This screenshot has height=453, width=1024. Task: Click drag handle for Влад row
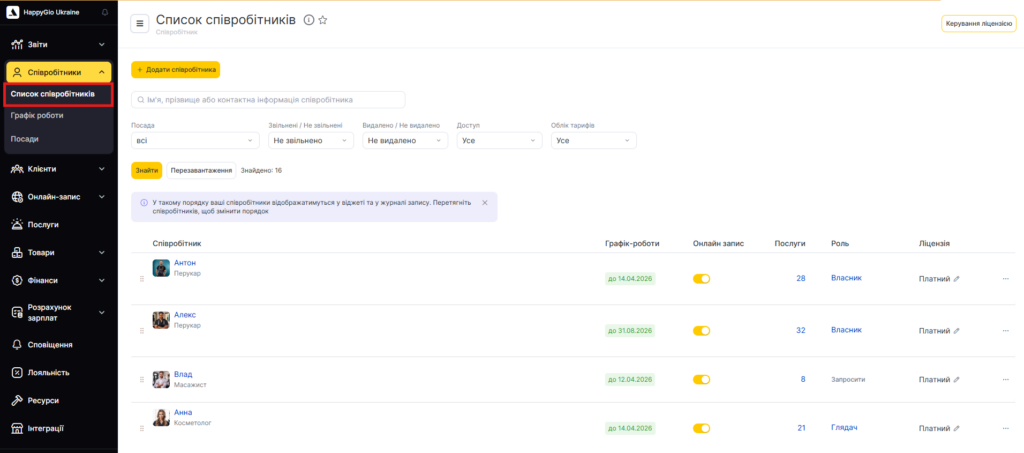click(x=142, y=380)
